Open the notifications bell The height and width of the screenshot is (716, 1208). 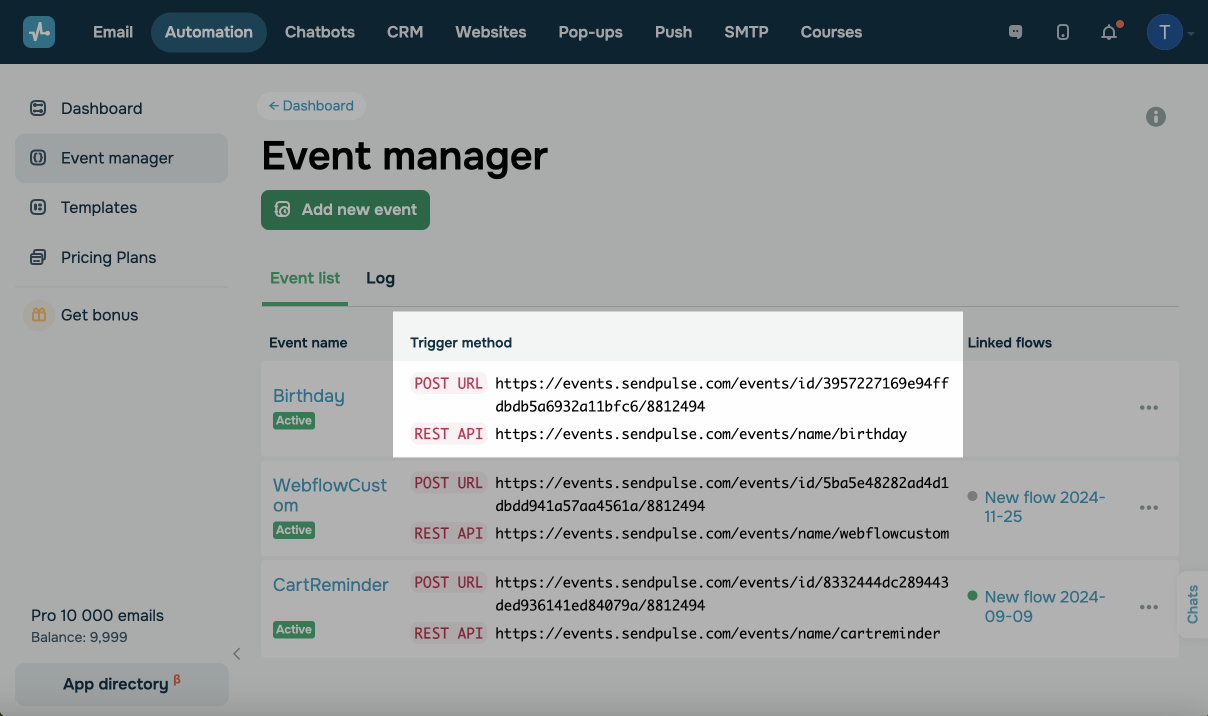pos(1108,32)
